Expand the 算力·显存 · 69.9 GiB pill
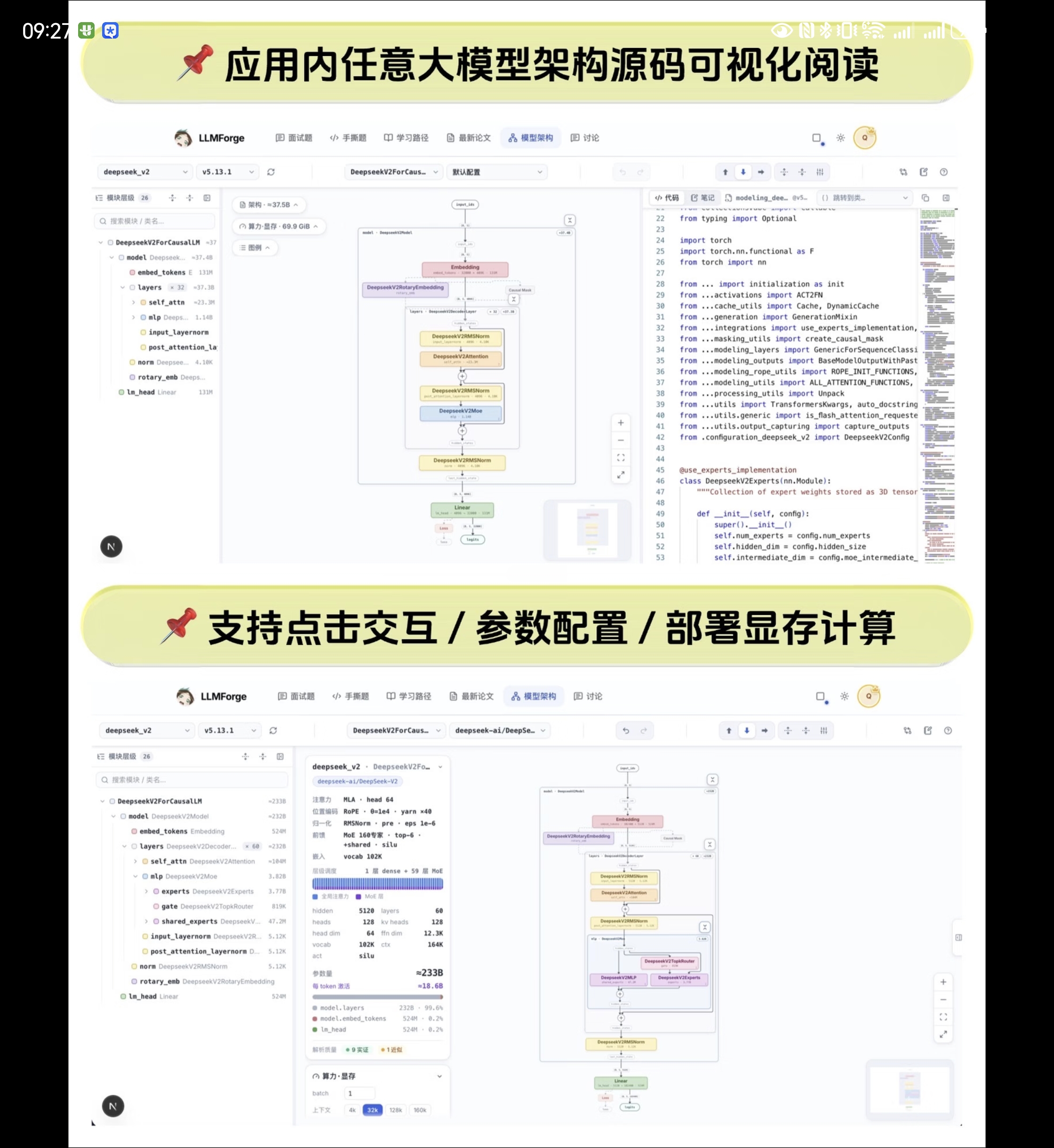The width and height of the screenshot is (1054, 1148). [279, 226]
